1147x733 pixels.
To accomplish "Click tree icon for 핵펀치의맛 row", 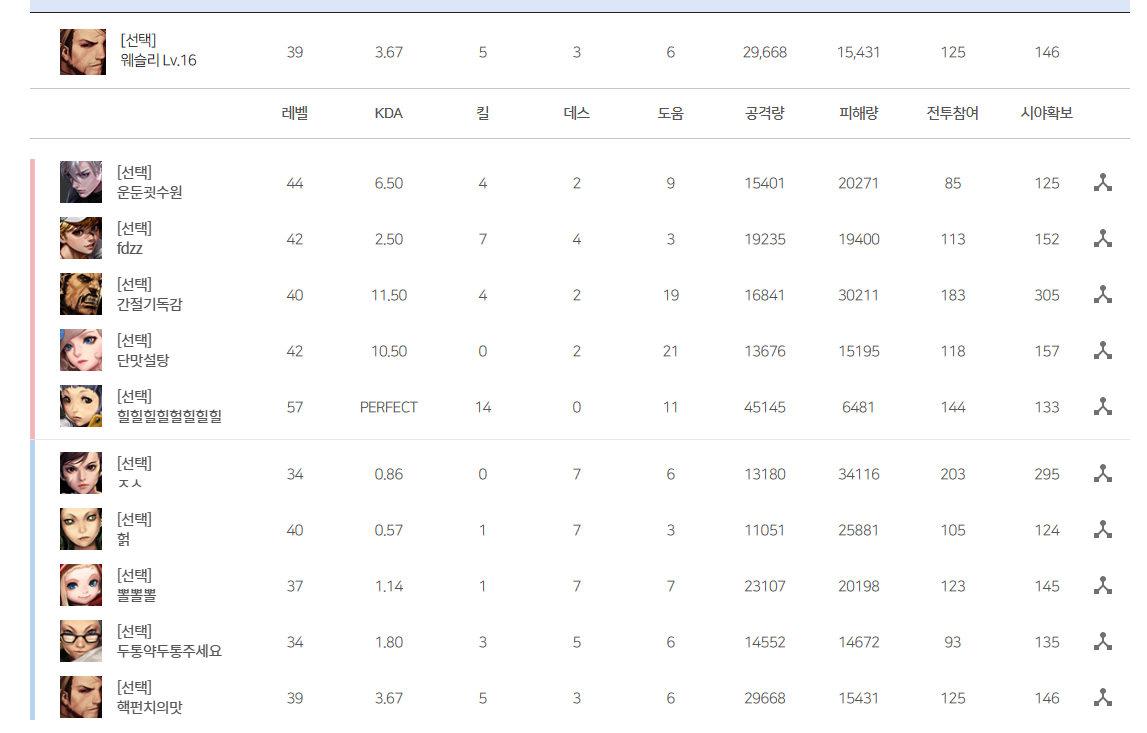I will coord(1102,698).
